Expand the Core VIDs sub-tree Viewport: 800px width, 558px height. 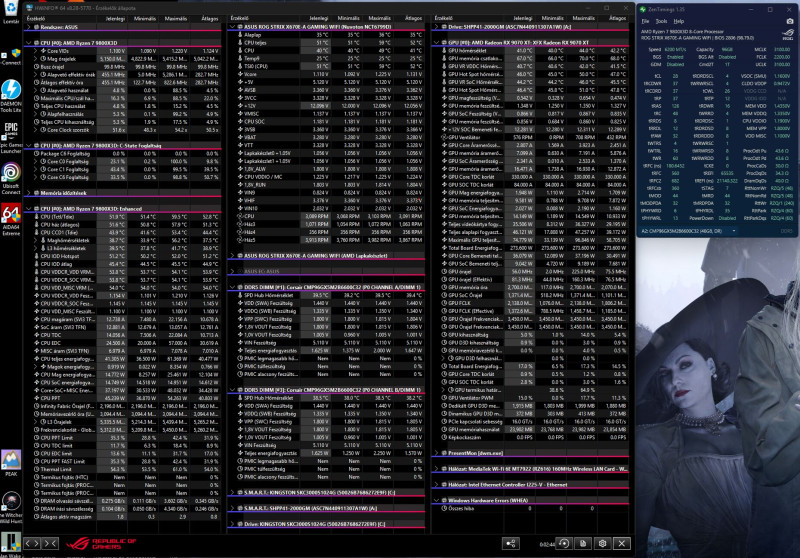pyautogui.click(x=36, y=51)
